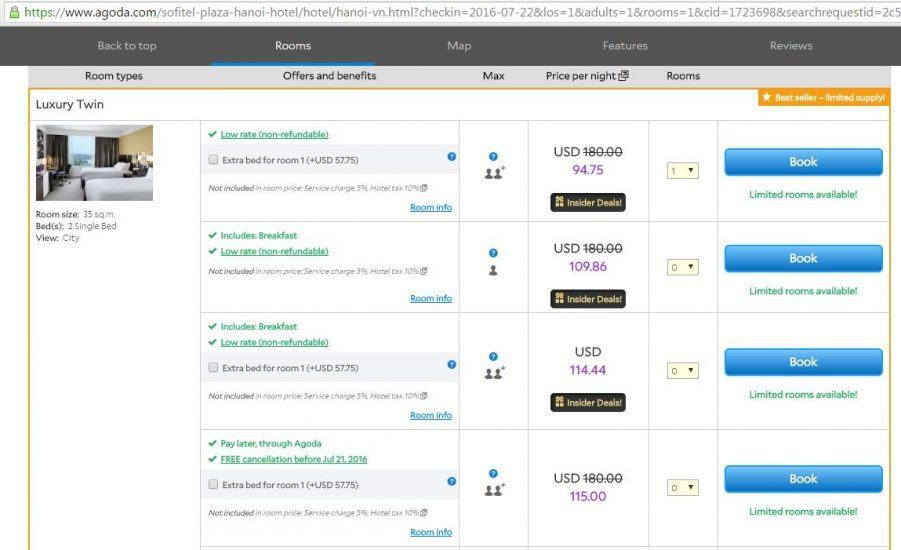Open the Luxury Twin room photo
This screenshot has width=901, height=550.
coord(94,163)
